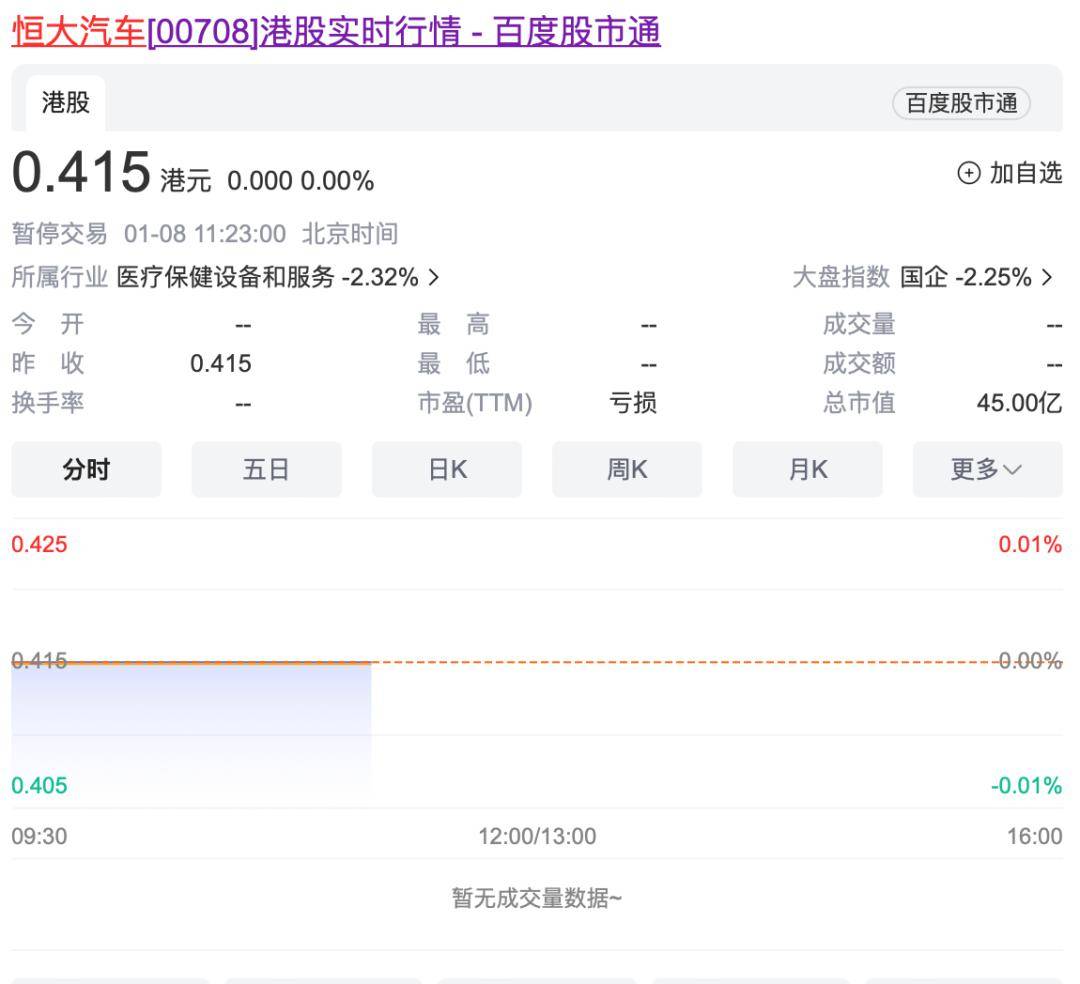
Task: Expand the 更多 chart options dropdown
Action: click(987, 469)
